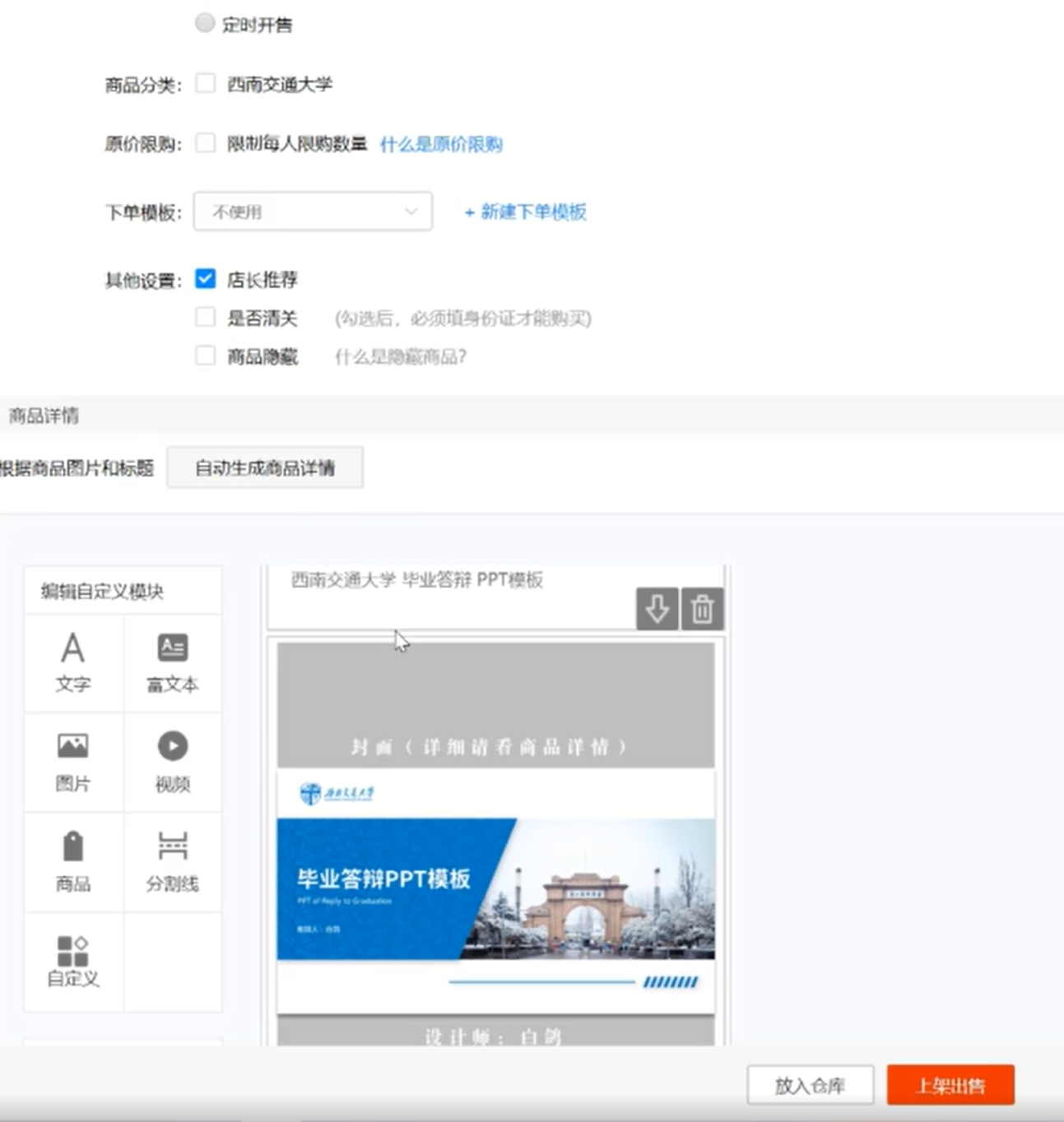This screenshot has width=1064, height=1122.
Task: Enable 限制每人限购数量 checkbox
Action: pyautogui.click(x=205, y=143)
